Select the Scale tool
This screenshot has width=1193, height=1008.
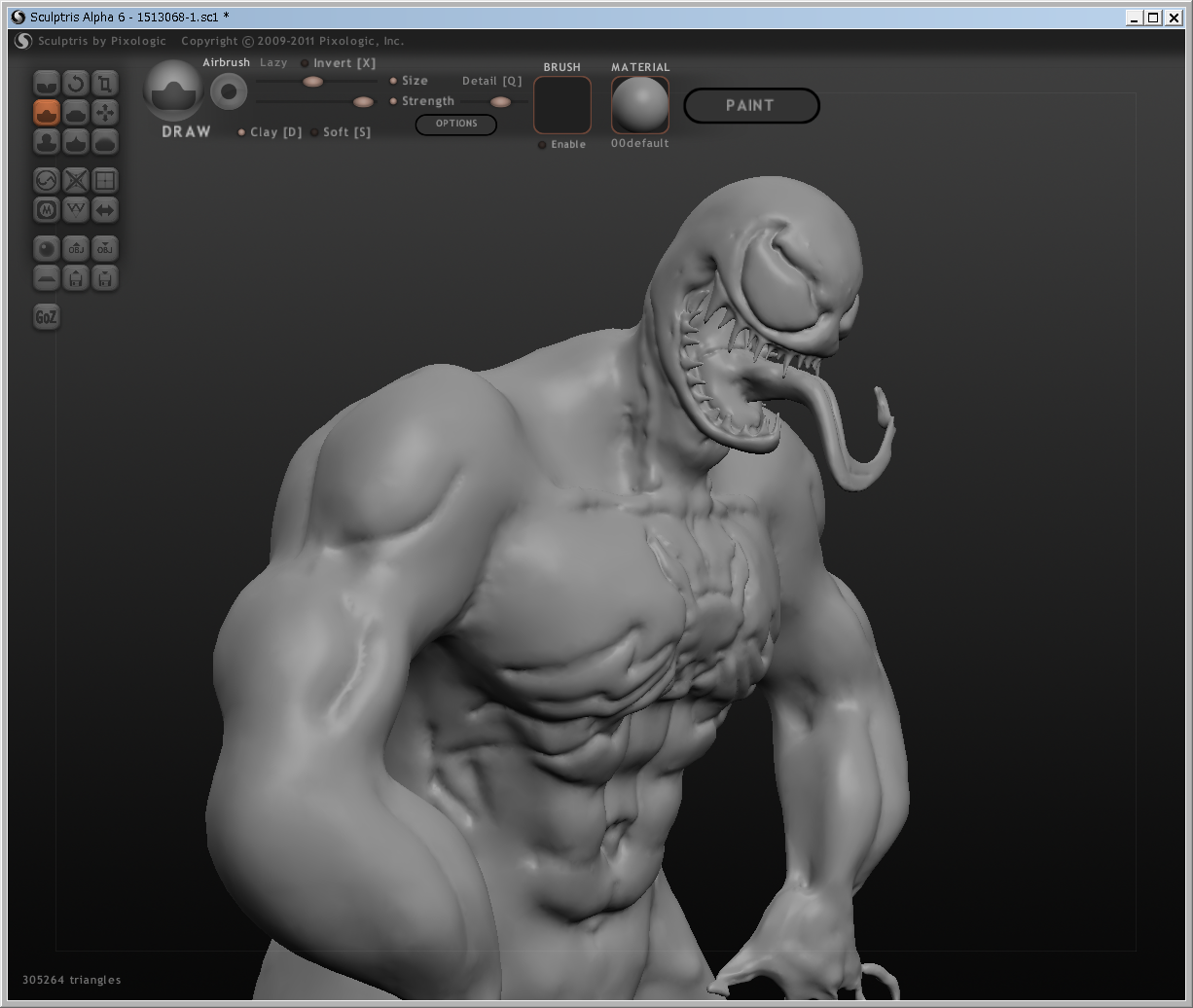(x=105, y=84)
